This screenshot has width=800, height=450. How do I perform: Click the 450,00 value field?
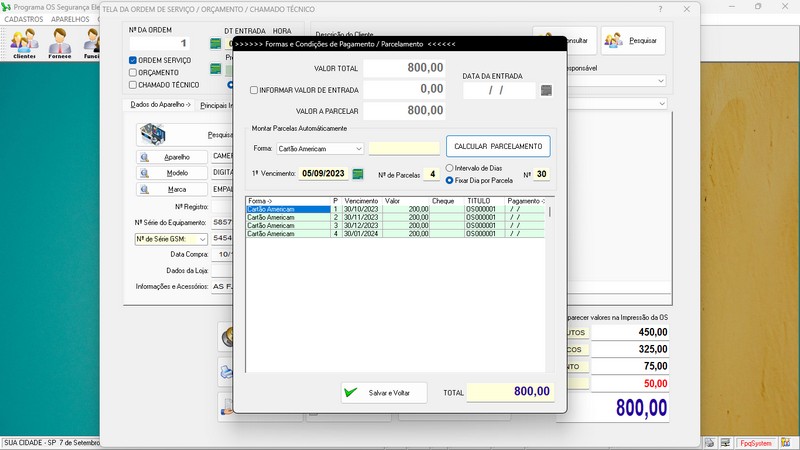(630, 332)
